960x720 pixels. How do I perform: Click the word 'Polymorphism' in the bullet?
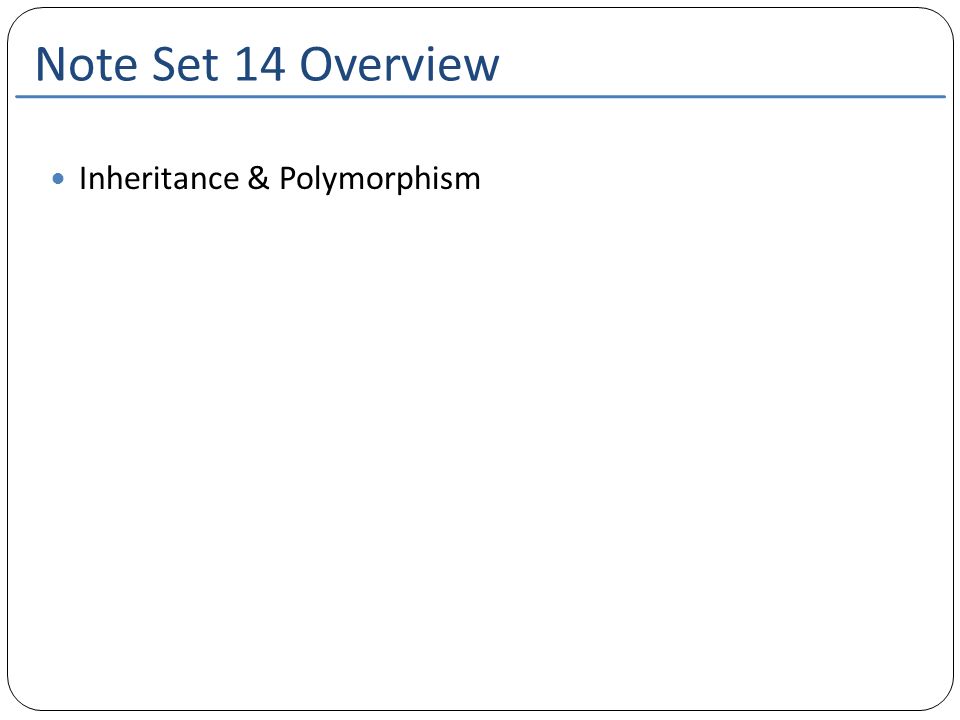point(380,179)
